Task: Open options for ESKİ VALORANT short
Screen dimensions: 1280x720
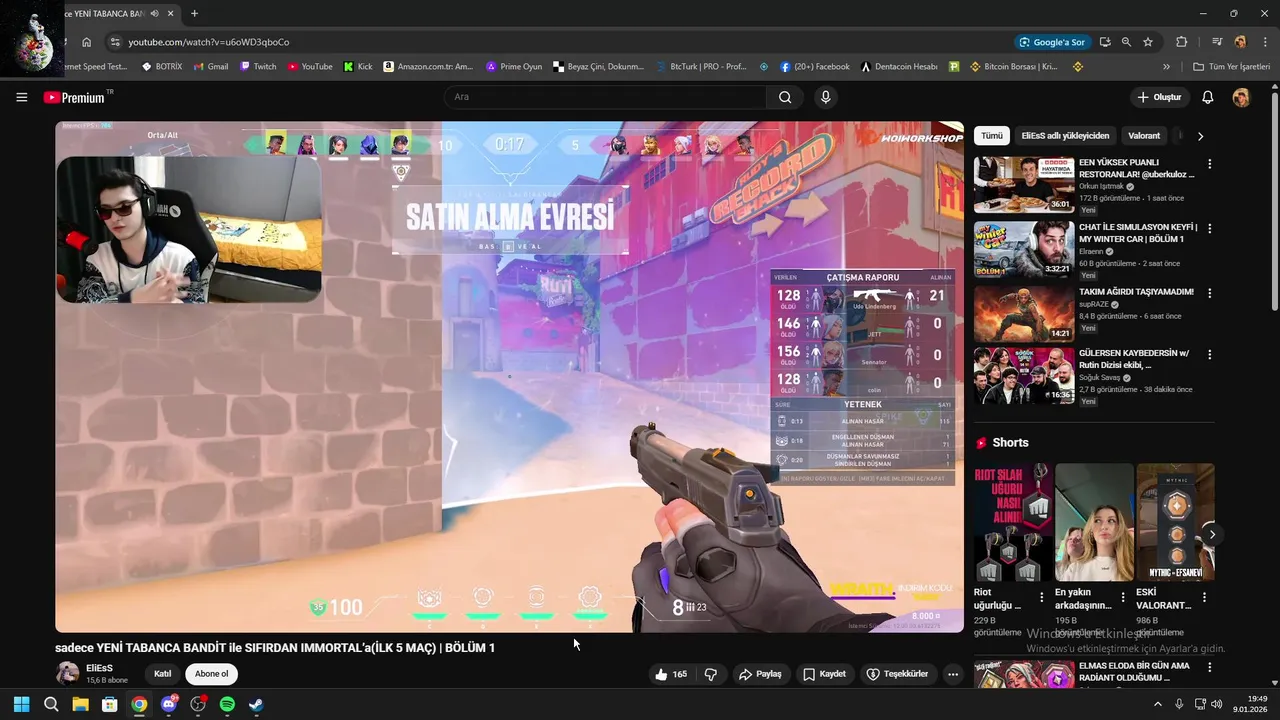Action: point(1204,597)
